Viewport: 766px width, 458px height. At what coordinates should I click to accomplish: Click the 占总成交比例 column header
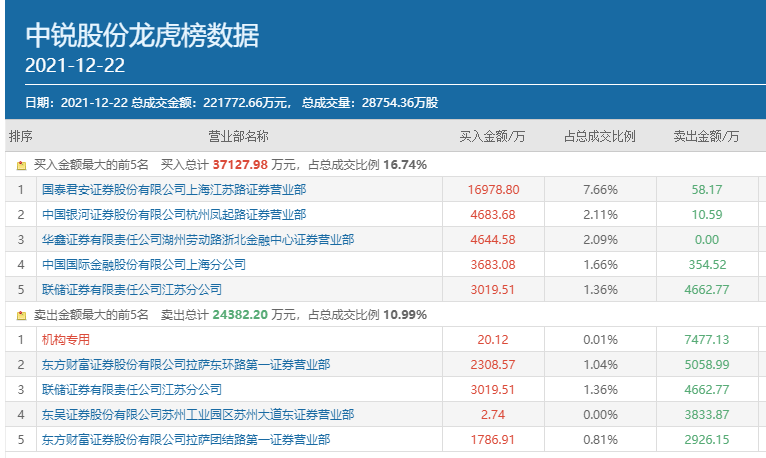tap(600, 136)
